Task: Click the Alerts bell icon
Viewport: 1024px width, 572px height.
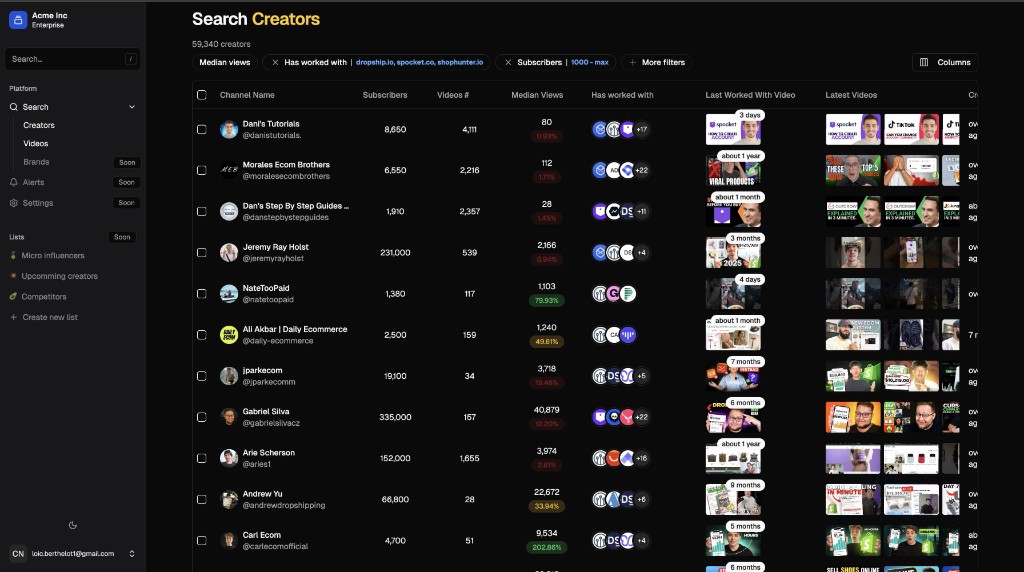Action: click(x=14, y=182)
